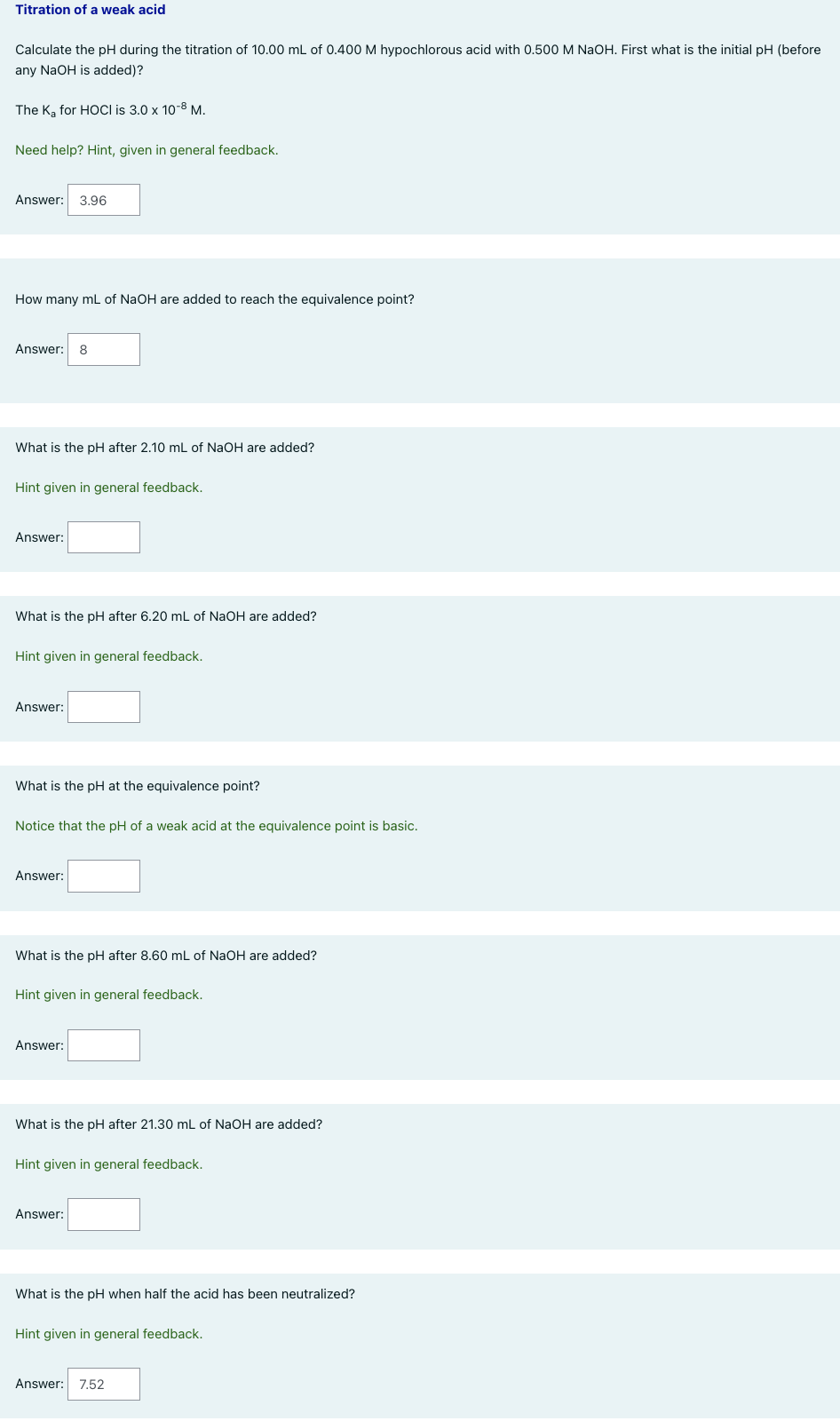Click the hint link under 2.10 mL question
This screenshot has height=1421, width=840.
tap(108, 488)
